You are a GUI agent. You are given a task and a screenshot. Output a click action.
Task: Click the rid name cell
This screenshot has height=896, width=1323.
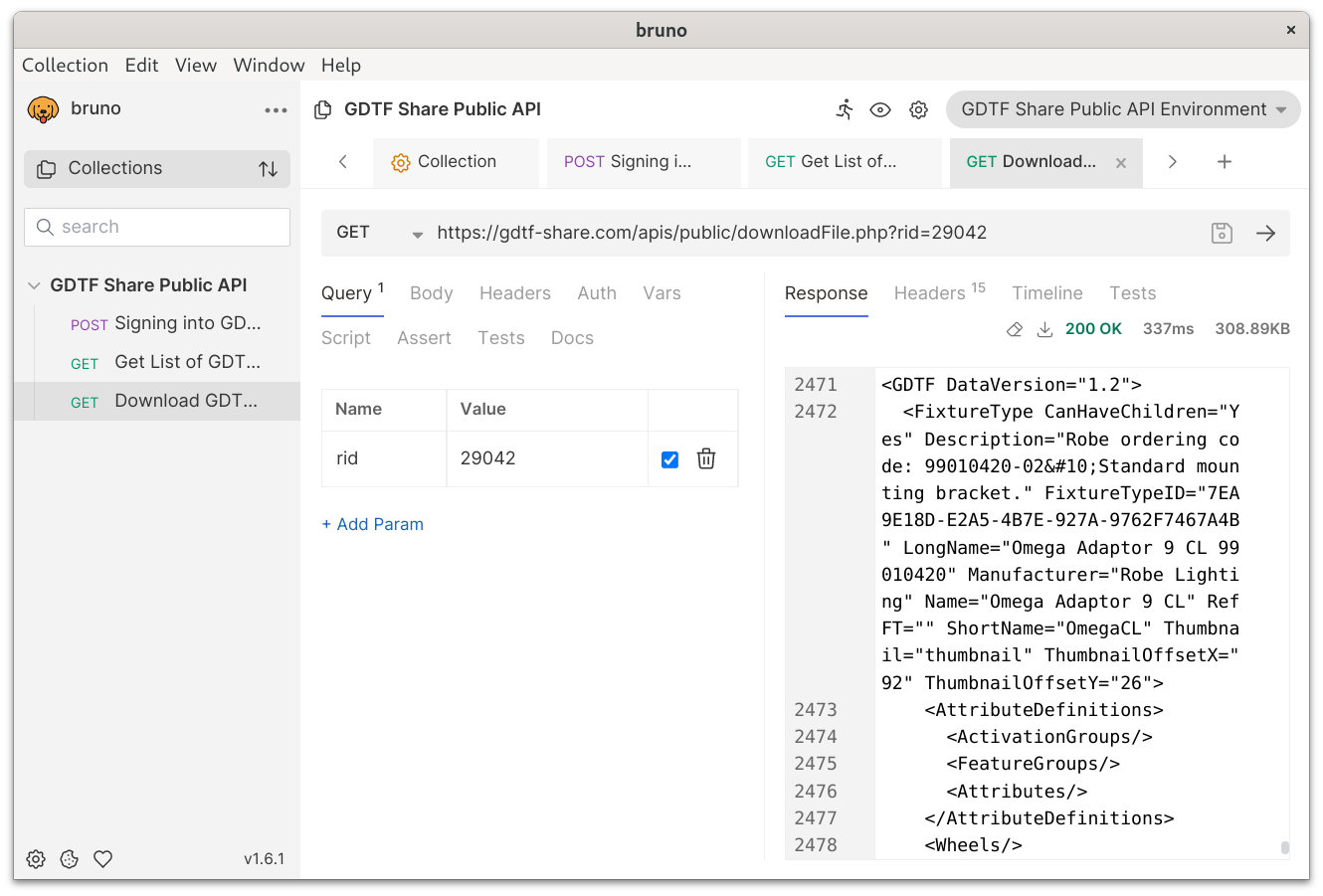point(384,458)
